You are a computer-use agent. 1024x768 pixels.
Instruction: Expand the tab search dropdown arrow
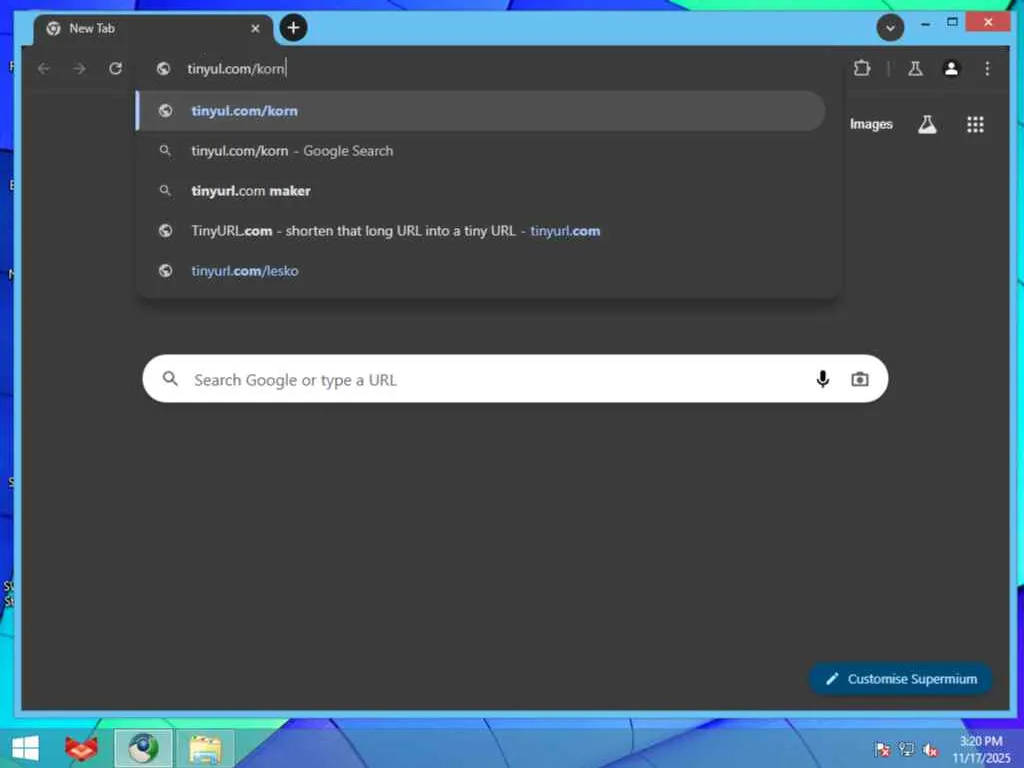[890, 28]
